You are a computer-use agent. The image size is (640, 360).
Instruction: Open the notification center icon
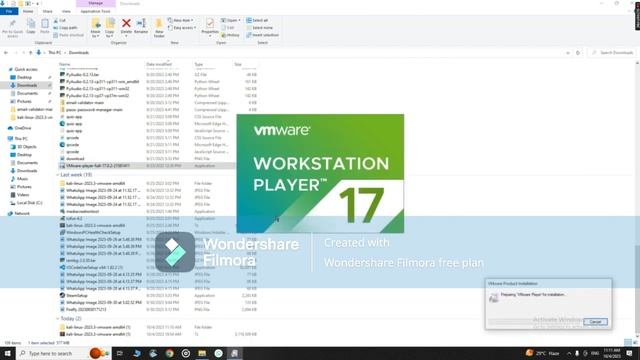tap(629, 353)
